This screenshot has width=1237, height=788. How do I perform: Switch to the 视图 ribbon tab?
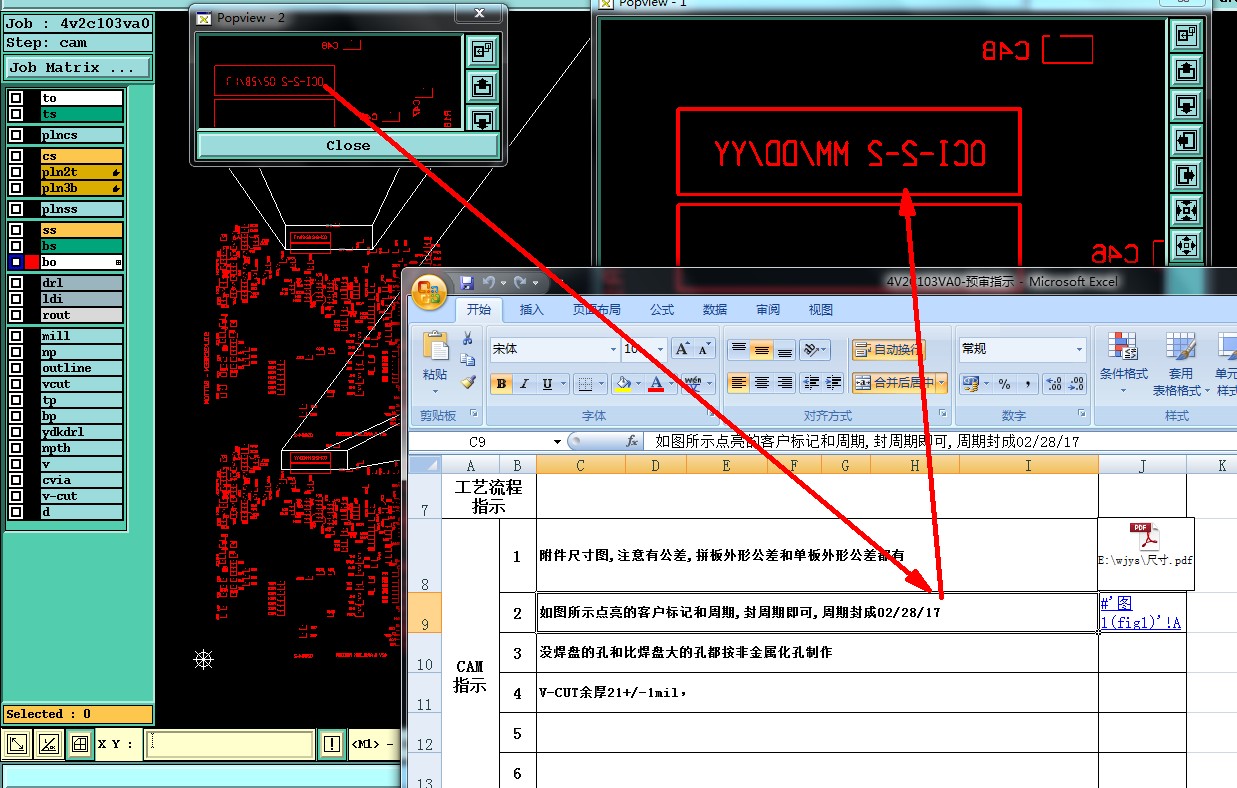[x=821, y=310]
